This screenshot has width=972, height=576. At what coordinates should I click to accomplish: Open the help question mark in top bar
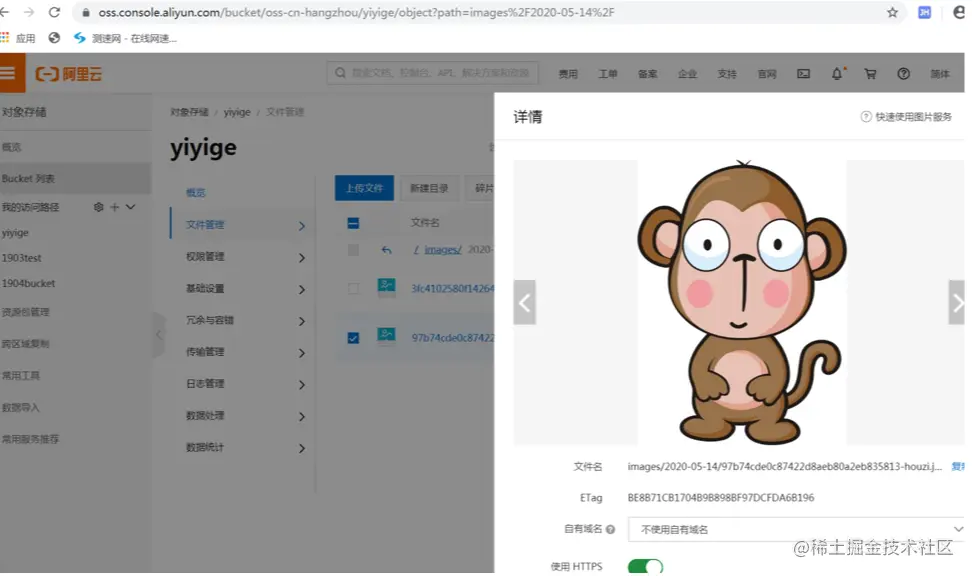pos(903,74)
